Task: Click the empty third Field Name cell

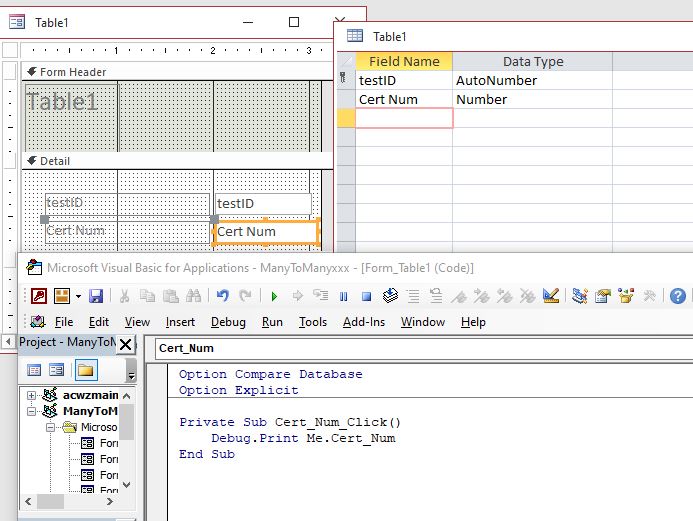Action: (x=404, y=118)
